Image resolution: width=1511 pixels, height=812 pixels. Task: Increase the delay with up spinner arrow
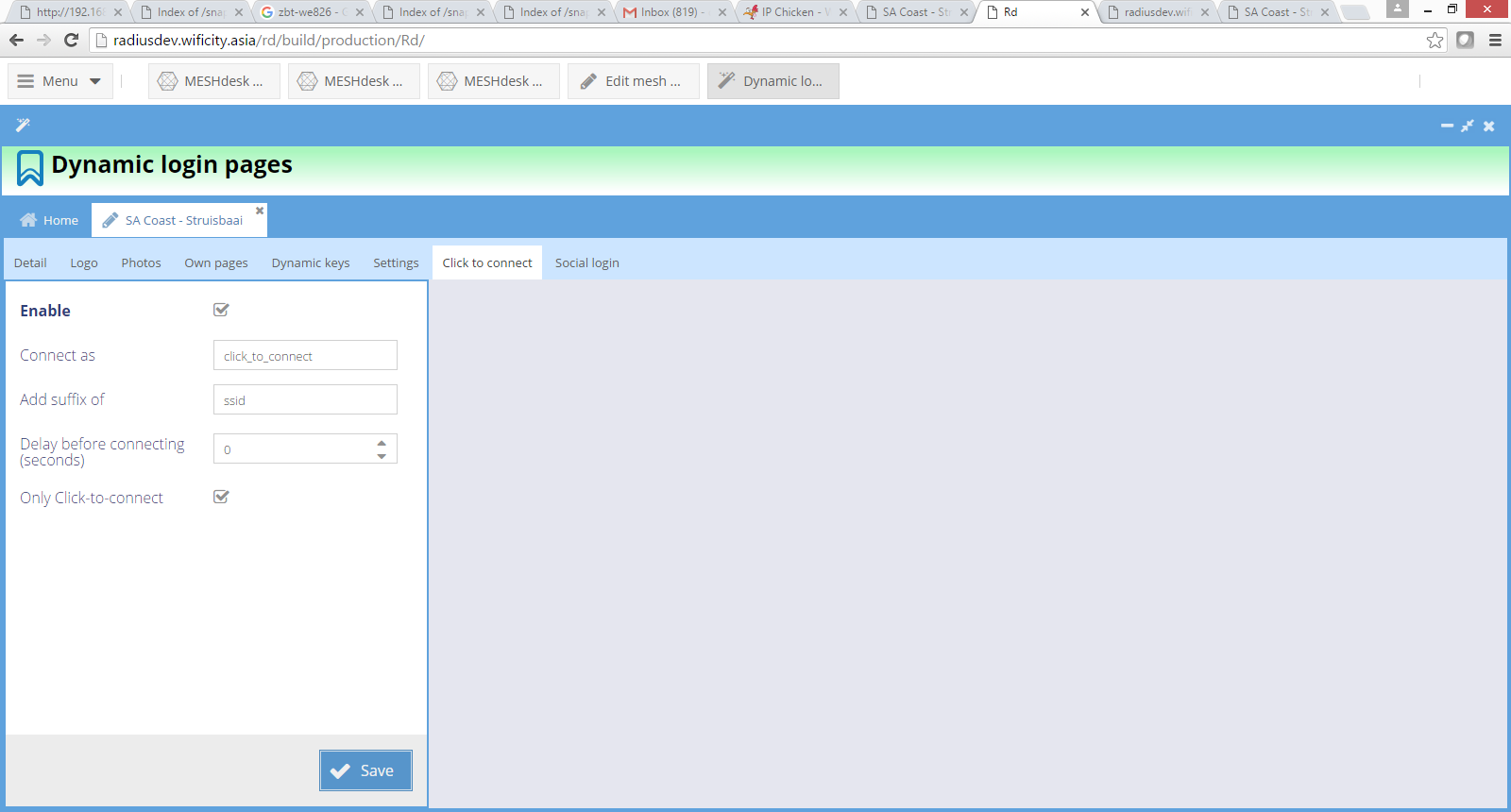click(382, 442)
